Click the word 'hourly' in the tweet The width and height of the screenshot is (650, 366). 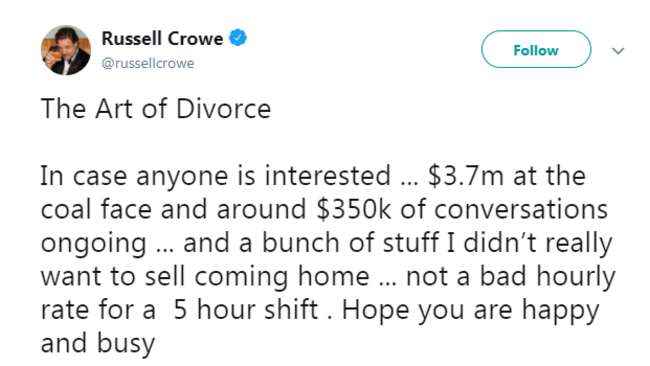pyautogui.click(x=576, y=277)
